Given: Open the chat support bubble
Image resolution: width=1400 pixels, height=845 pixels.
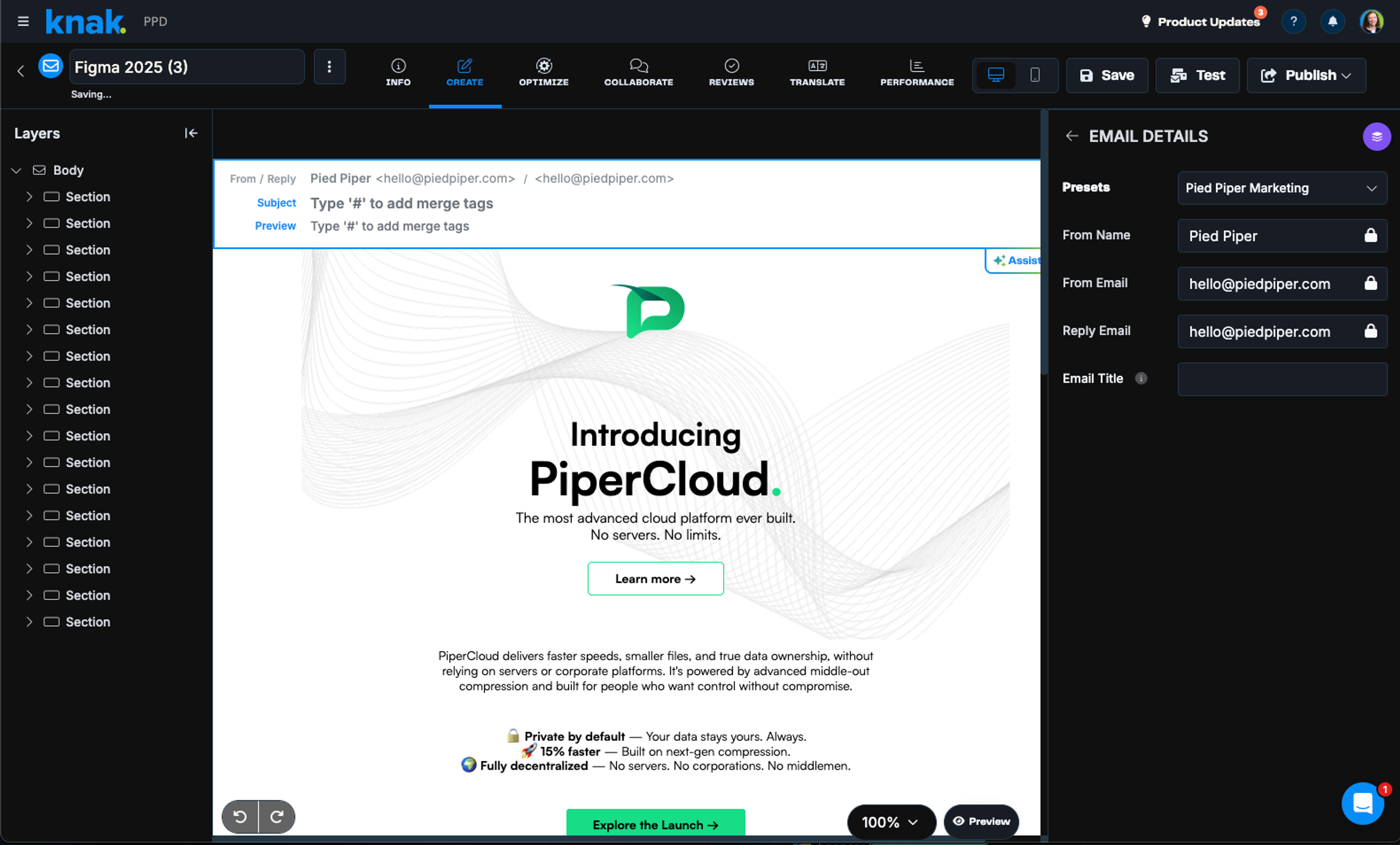Looking at the screenshot, I should (x=1362, y=803).
